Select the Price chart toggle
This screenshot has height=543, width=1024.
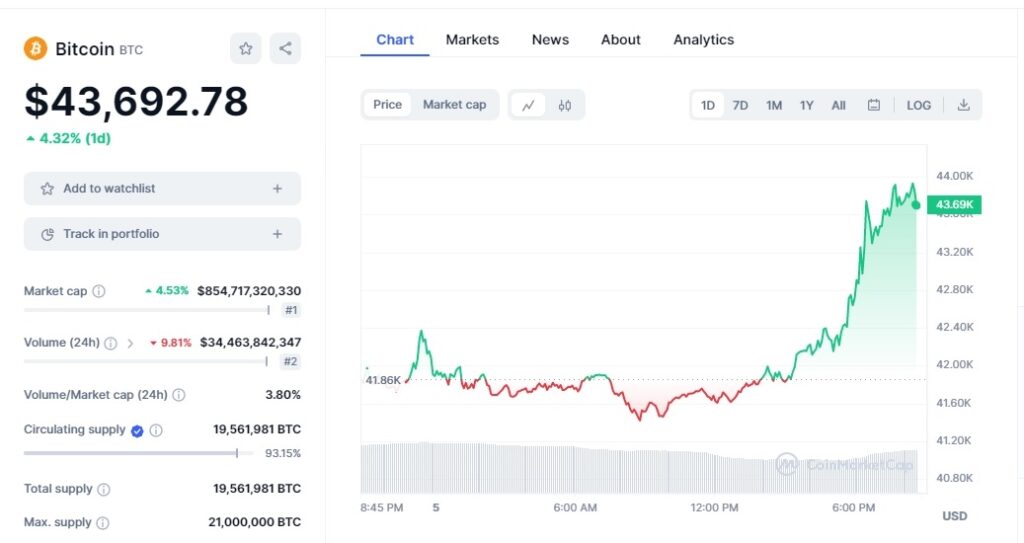[x=387, y=105]
